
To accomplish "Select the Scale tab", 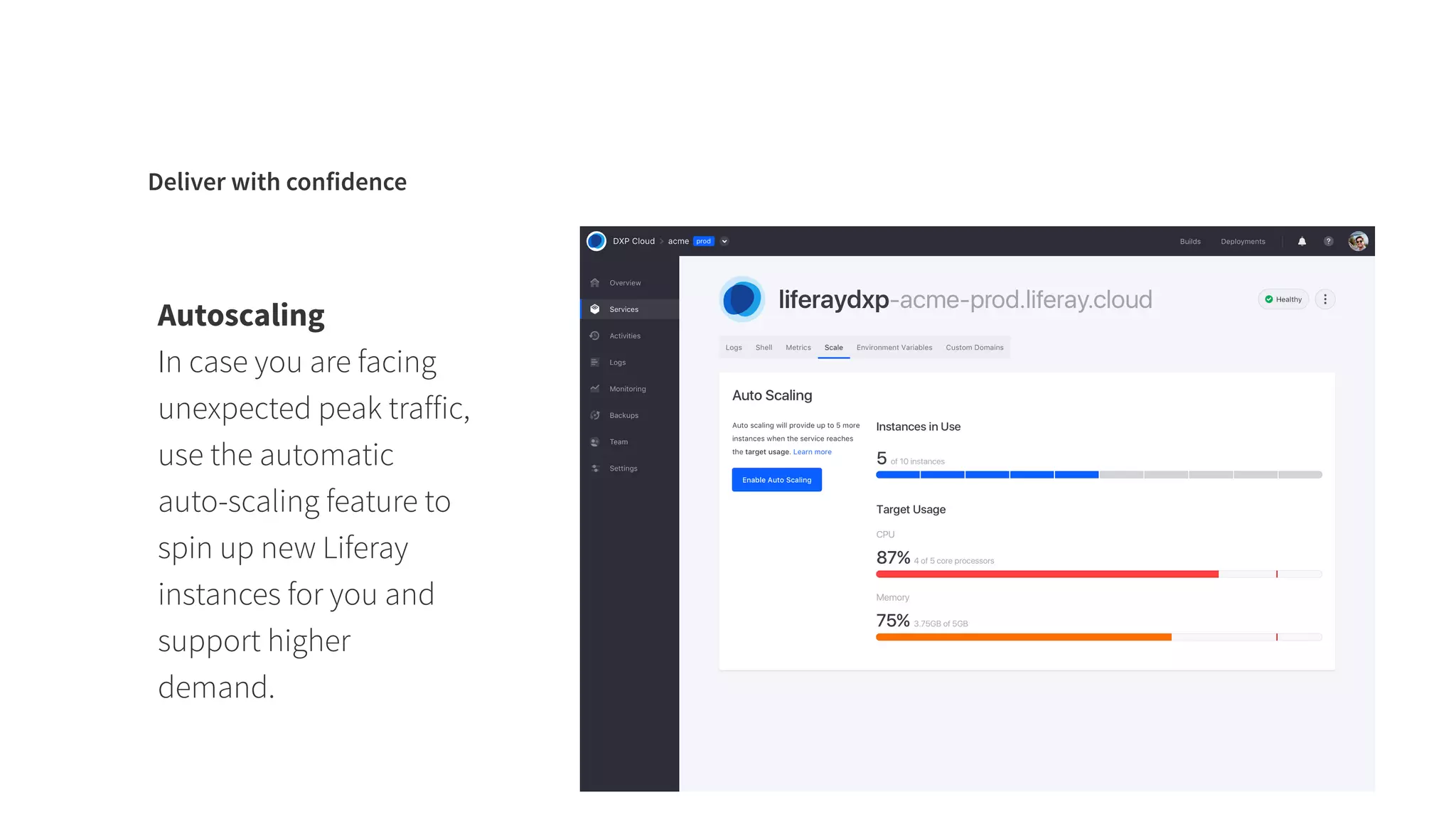I will [x=834, y=348].
